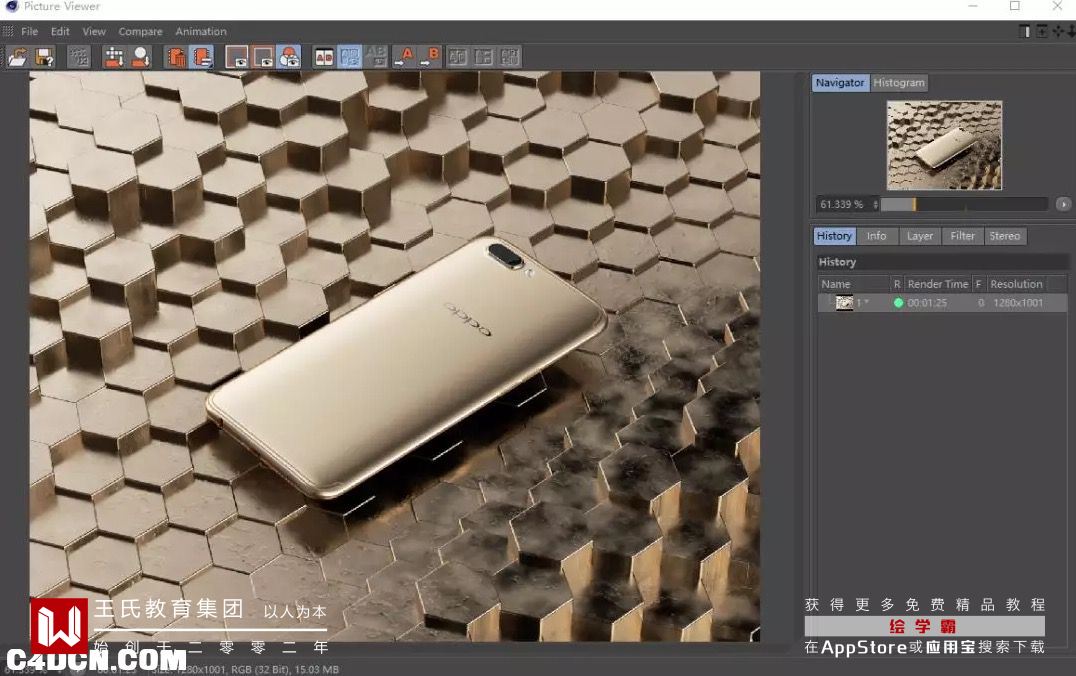Click the first greyed A/B layout icon
The width and height of the screenshot is (1076, 676).
pyautogui.click(x=458, y=57)
